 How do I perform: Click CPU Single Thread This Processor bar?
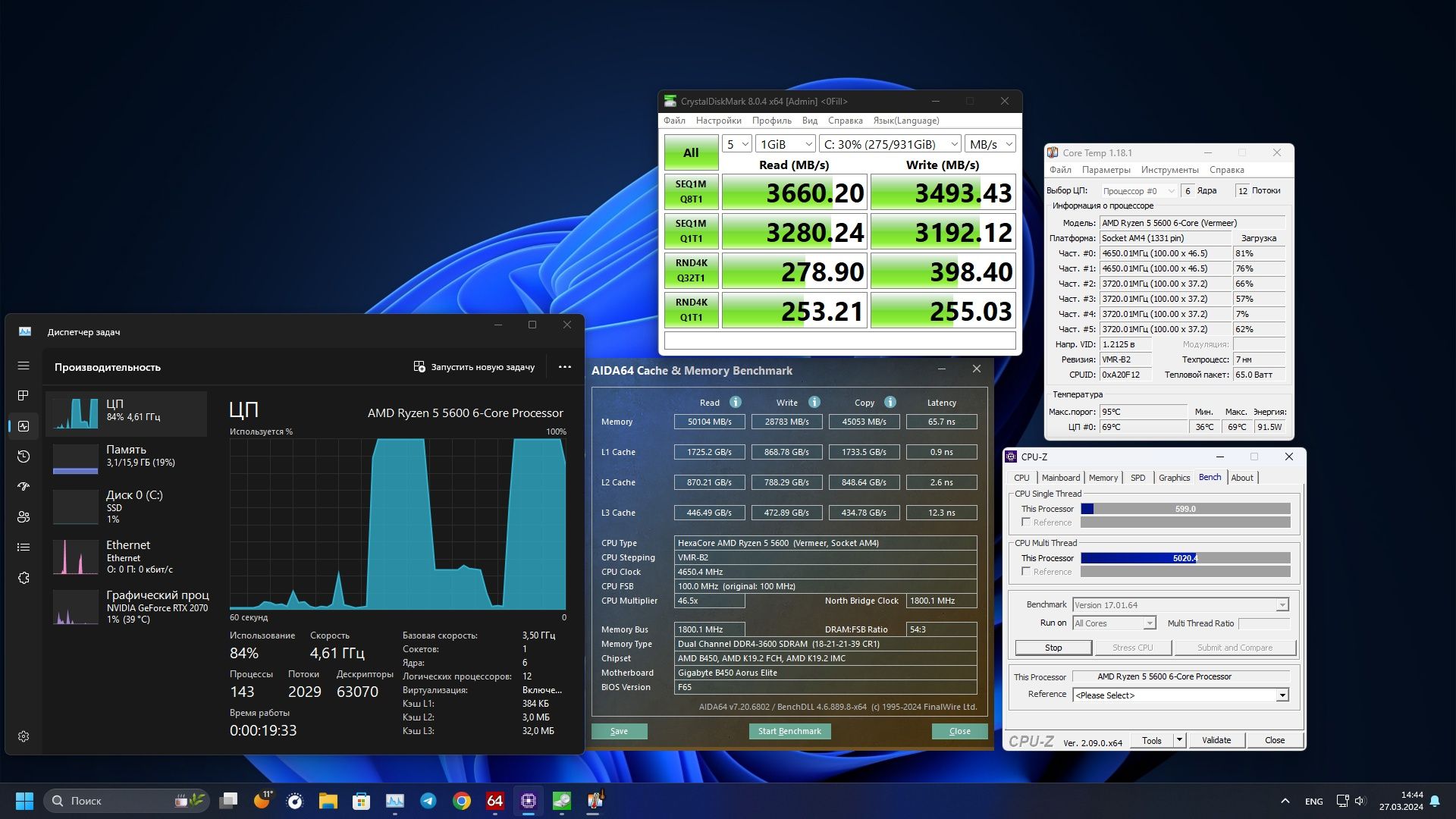click(x=1185, y=509)
